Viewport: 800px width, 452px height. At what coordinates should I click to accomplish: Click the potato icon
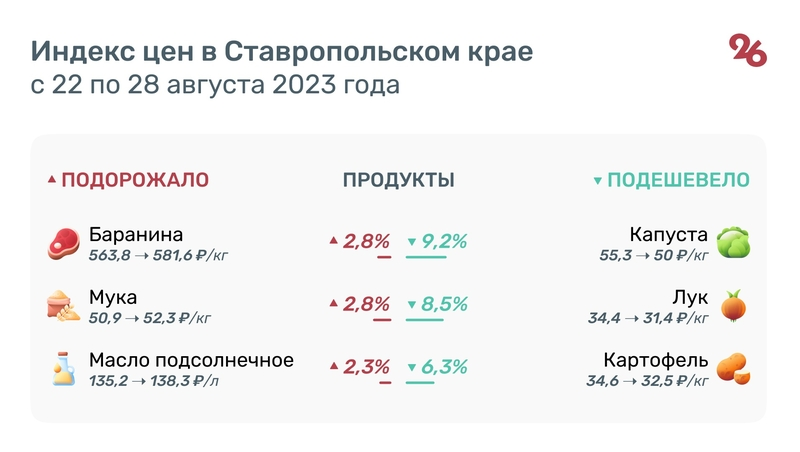[734, 368]
